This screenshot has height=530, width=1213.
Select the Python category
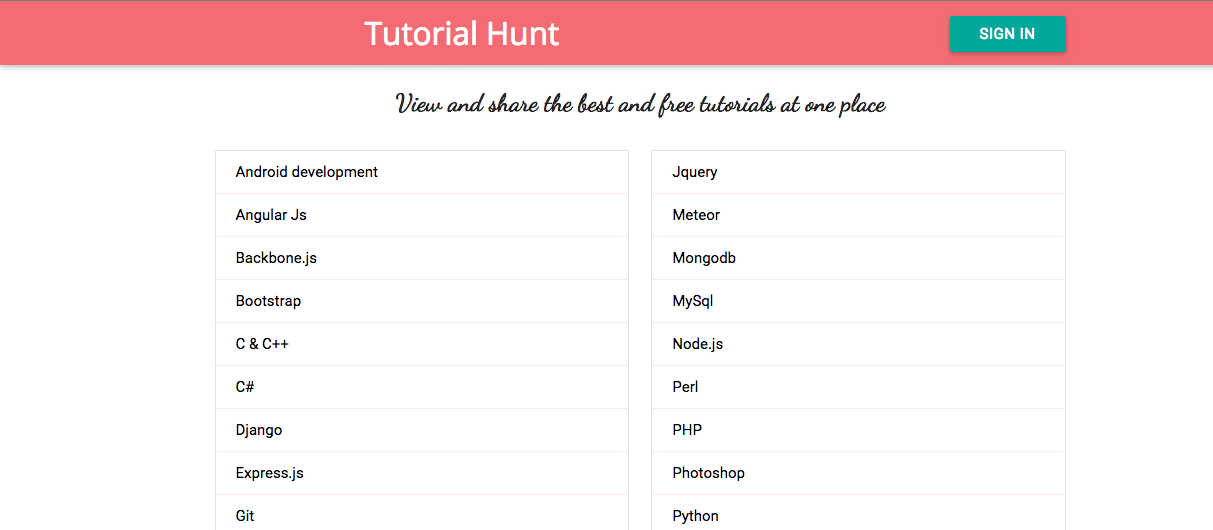click(x=858, y=513)
